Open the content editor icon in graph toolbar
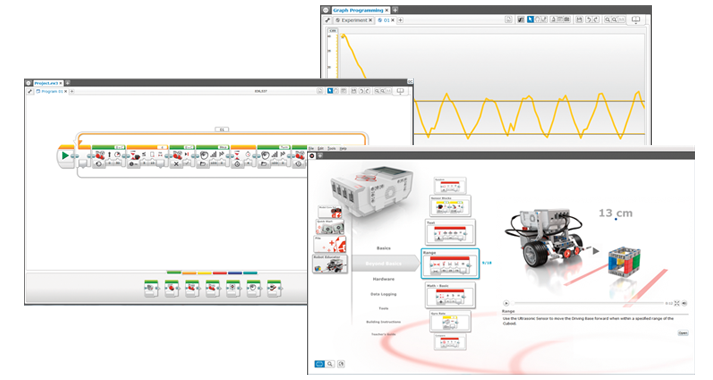The height and width of the screenshot is (380, 713). [509, 20]
